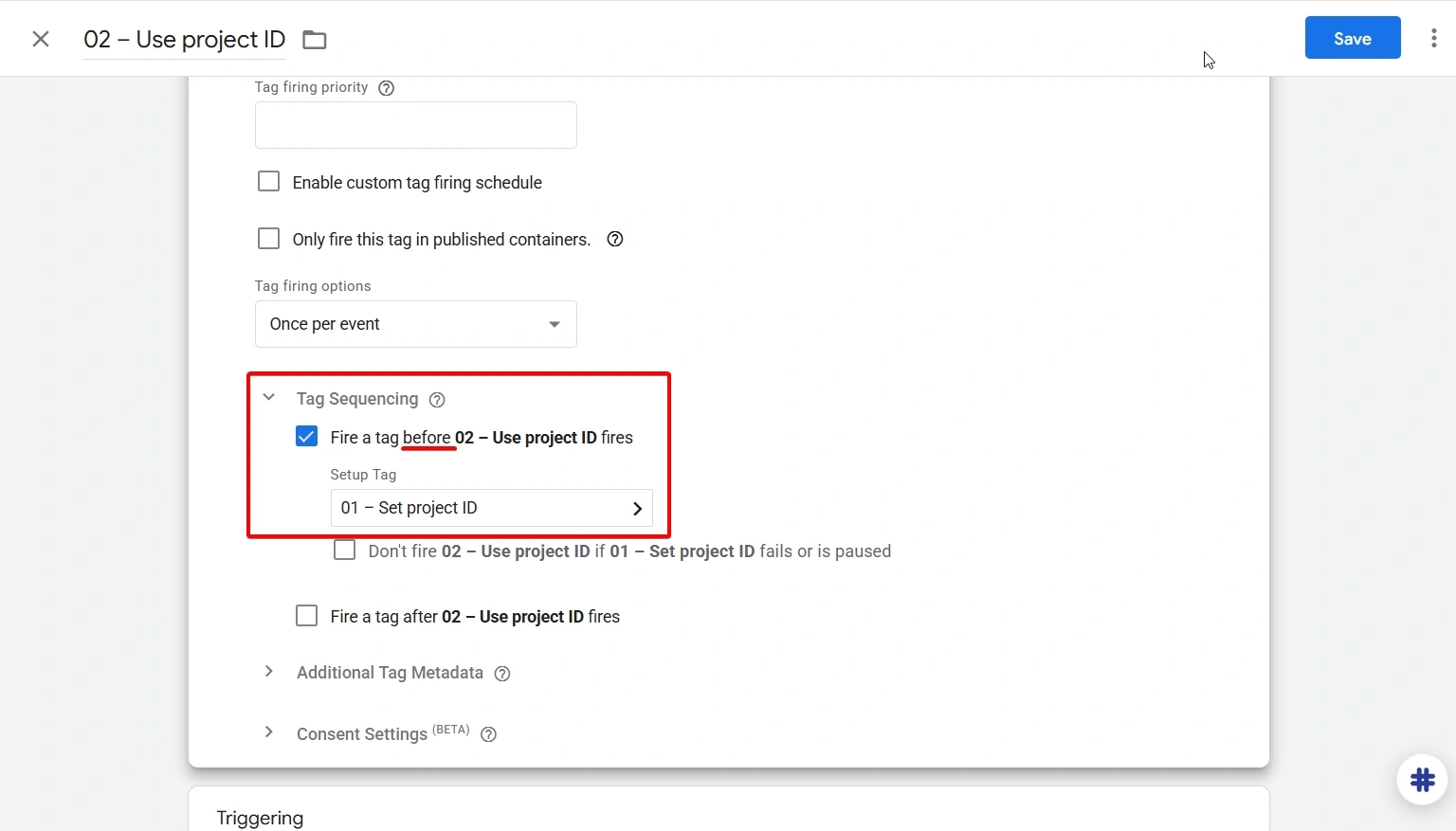Click the help icon beside Tag firing priority

tap(386, 88)
